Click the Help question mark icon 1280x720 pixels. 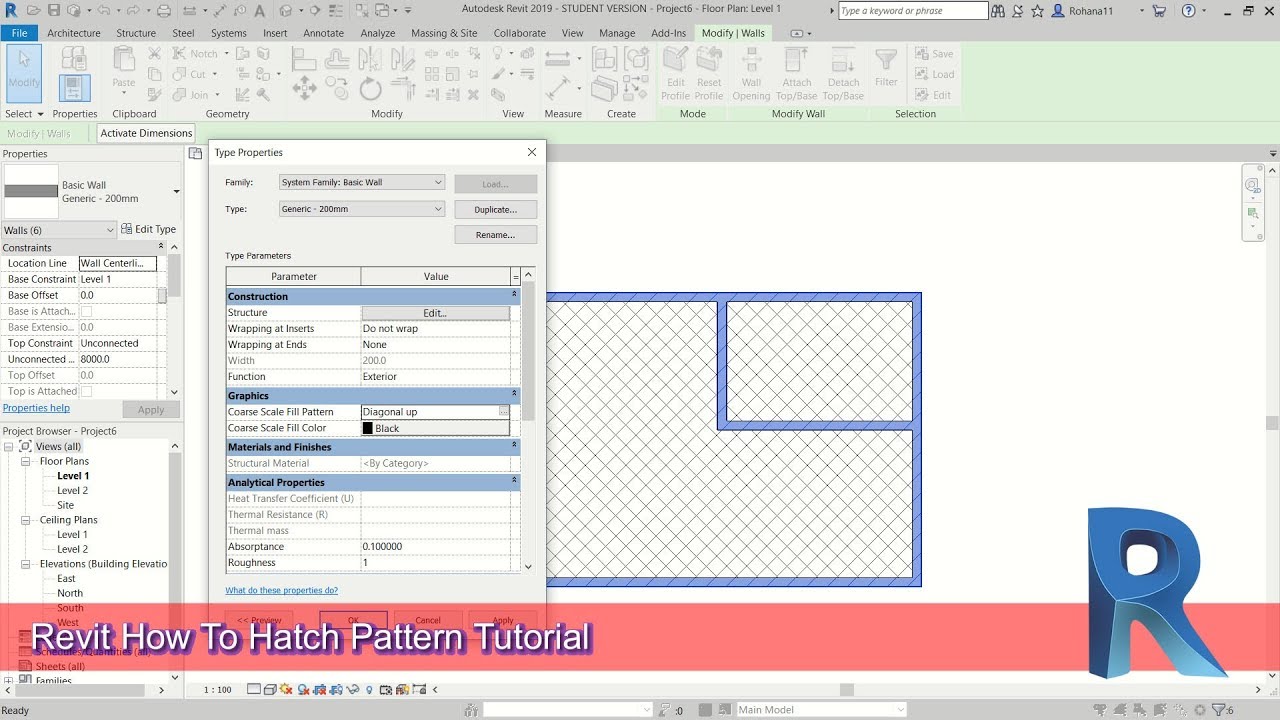1188,11
